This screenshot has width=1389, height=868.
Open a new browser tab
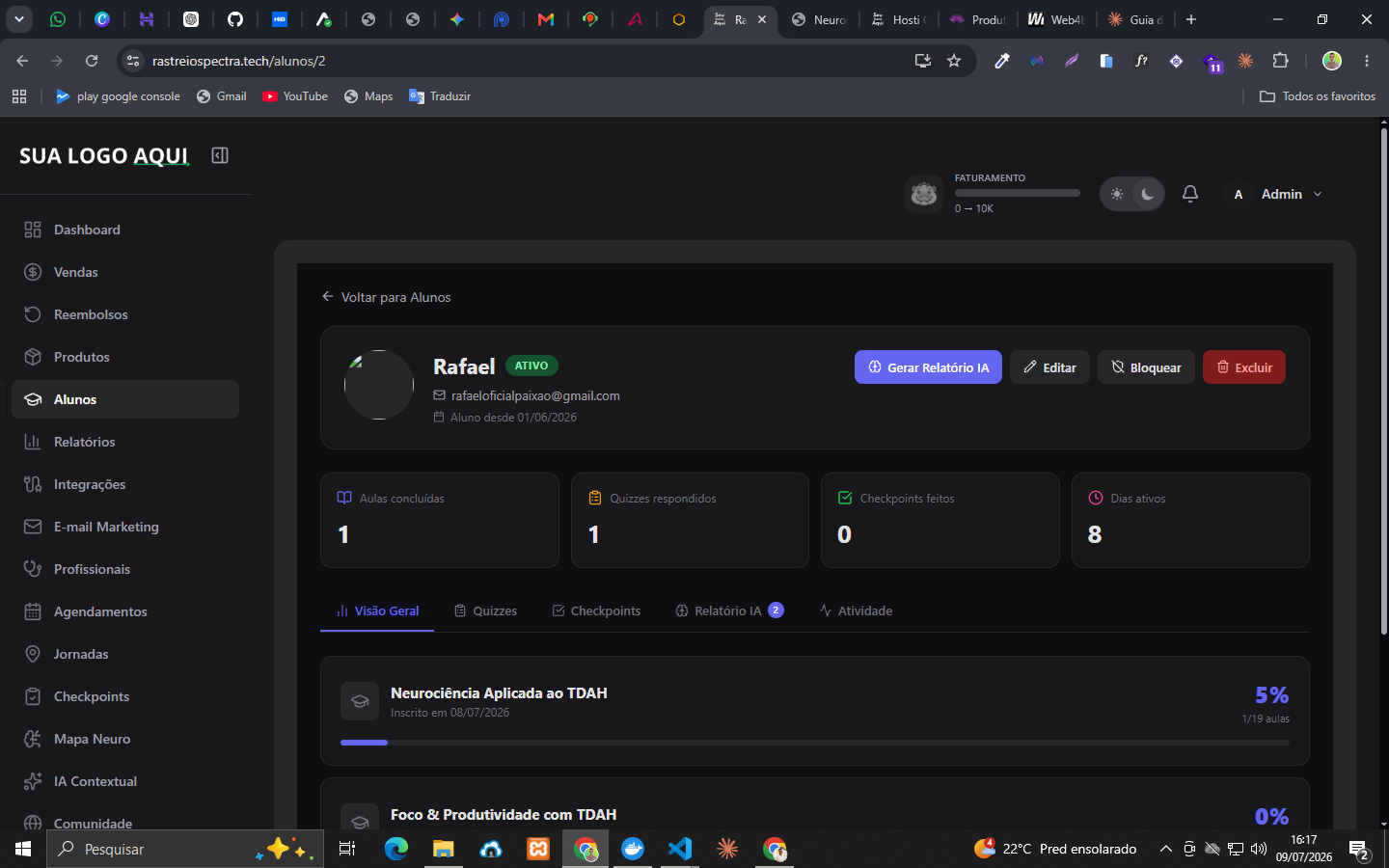pos(1191,19)
